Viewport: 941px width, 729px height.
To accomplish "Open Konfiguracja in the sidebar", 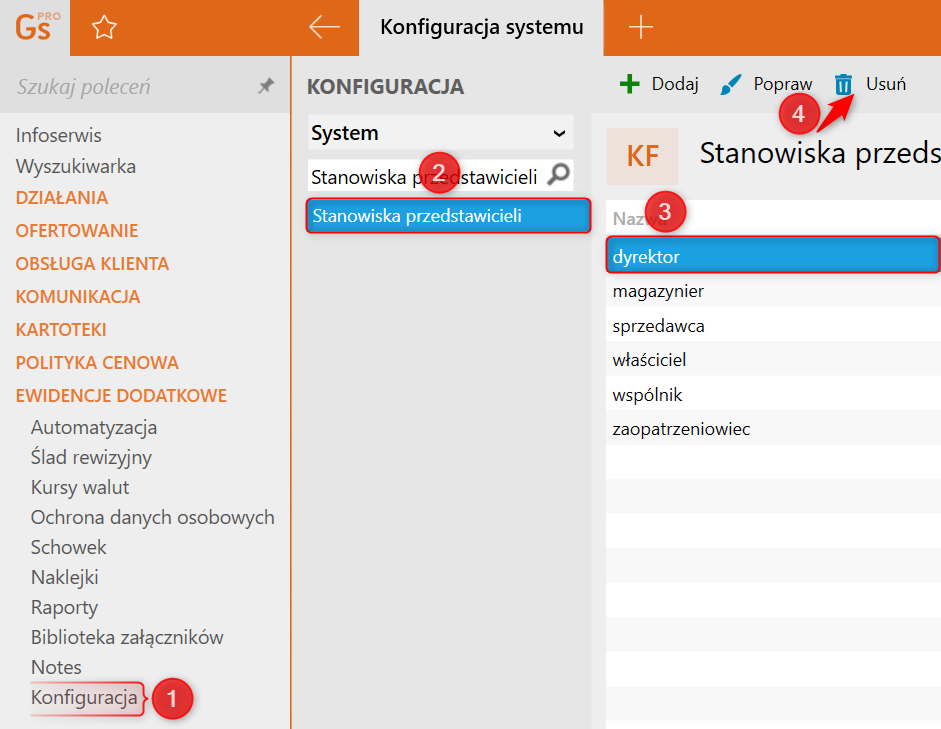I will (85, 698).
